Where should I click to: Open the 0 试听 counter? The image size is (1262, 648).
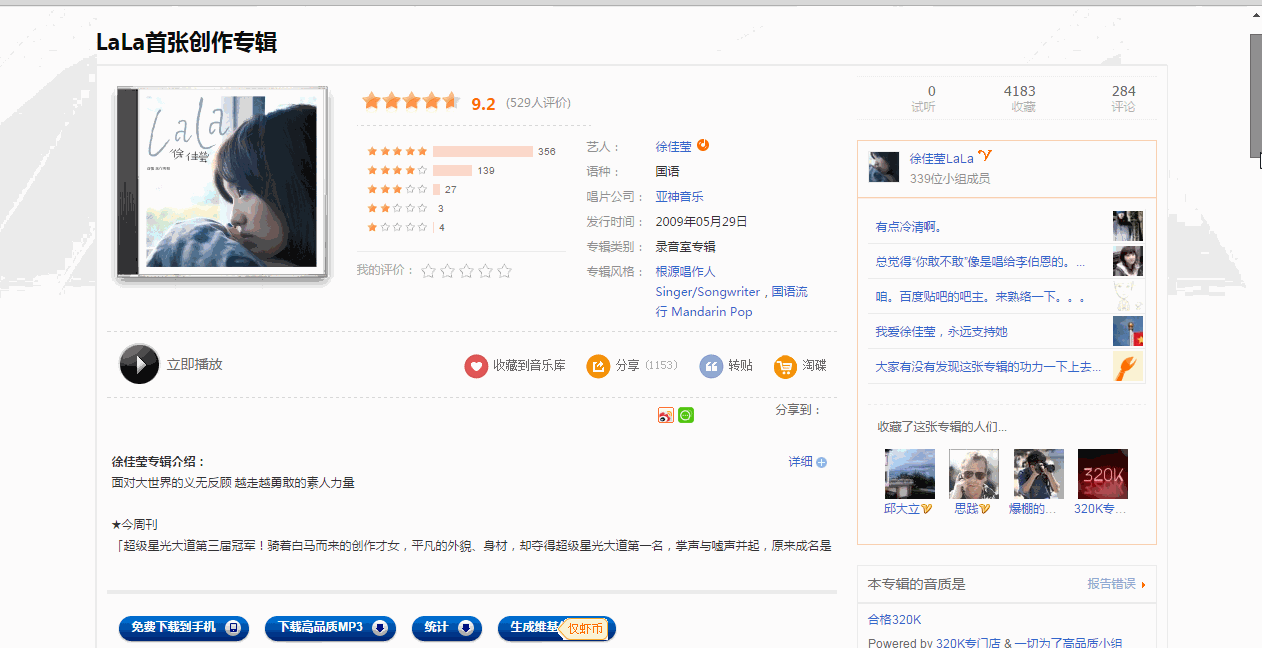click(x=924, y=98)
